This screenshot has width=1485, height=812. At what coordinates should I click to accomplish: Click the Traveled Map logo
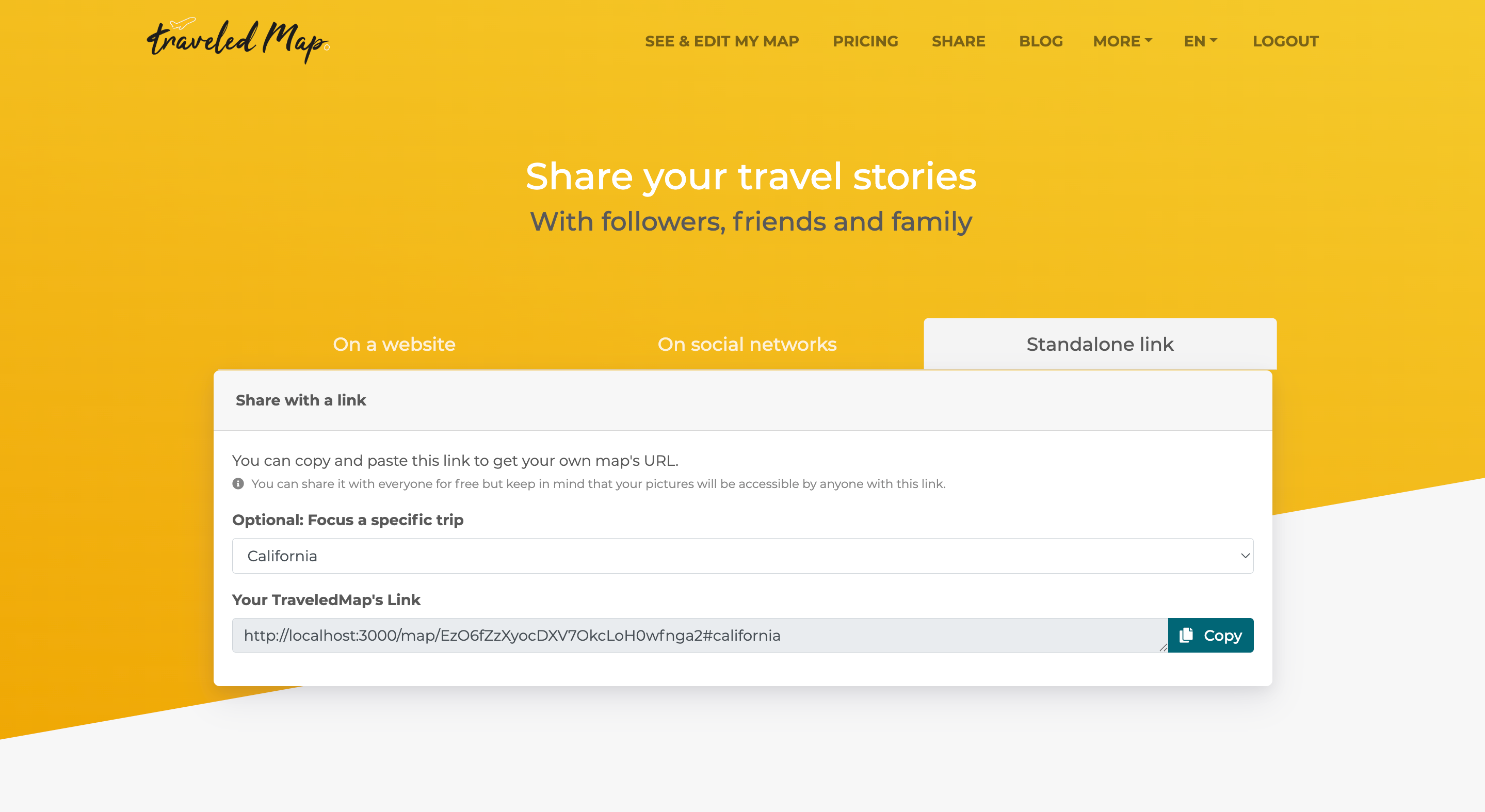237,41
